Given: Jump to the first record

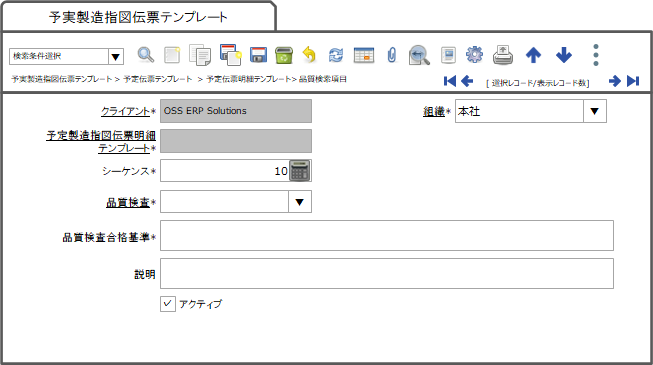Looking at the screenshot, I should (450, 81).
